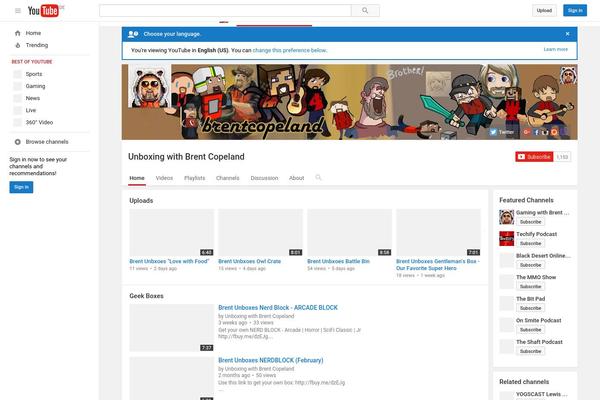600x400 pixels.
Task: Open the Discussion tab
Action: [264, 178]
